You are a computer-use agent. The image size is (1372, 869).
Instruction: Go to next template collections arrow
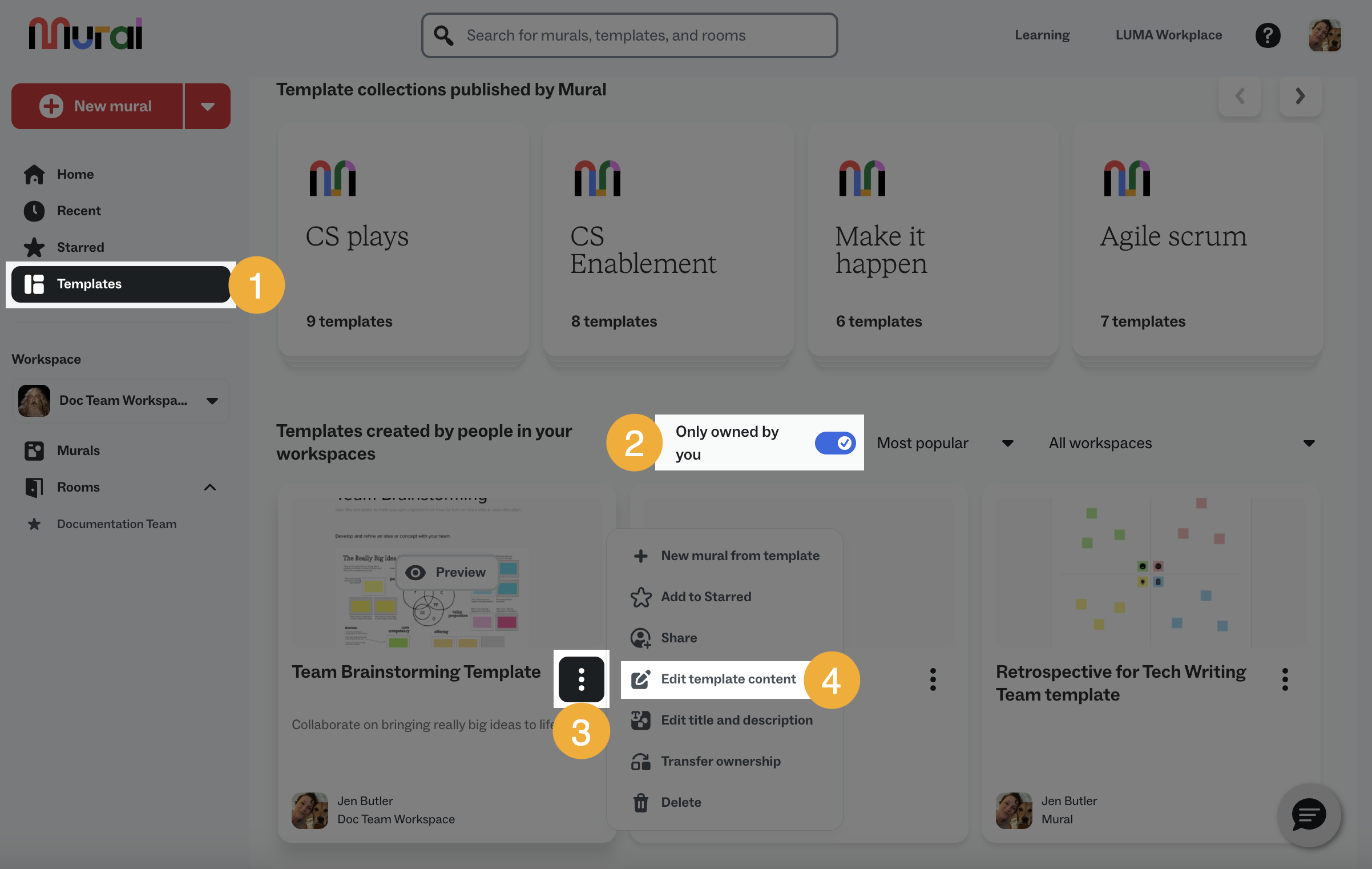1300,96
